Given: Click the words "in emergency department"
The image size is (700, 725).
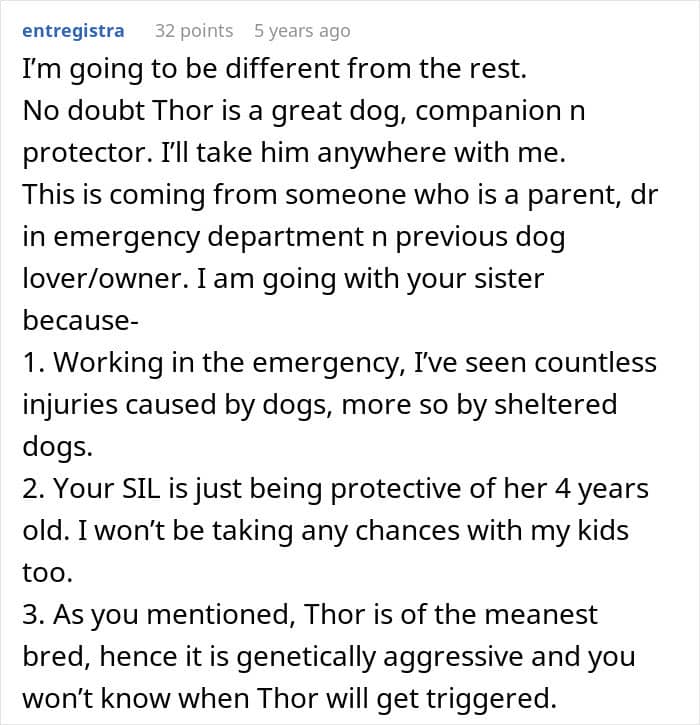Looking at the screenshot, I should coord(193,237).
